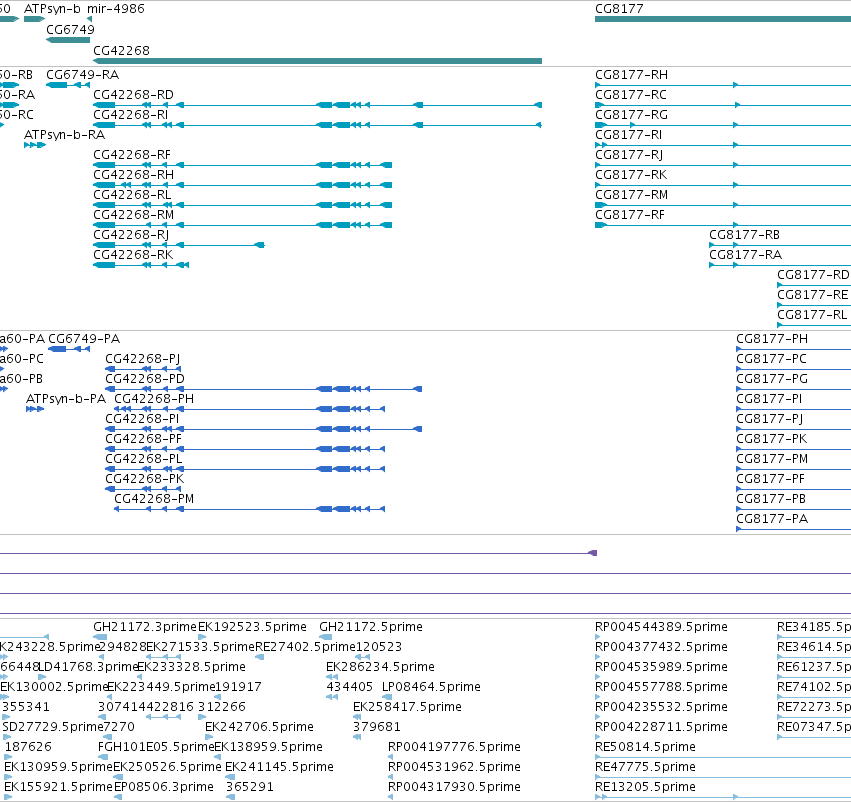Viewport: 851px width, 802px height.
Task: Open the ATPsyn-b-PA protein label
Action: click(66, 399)
